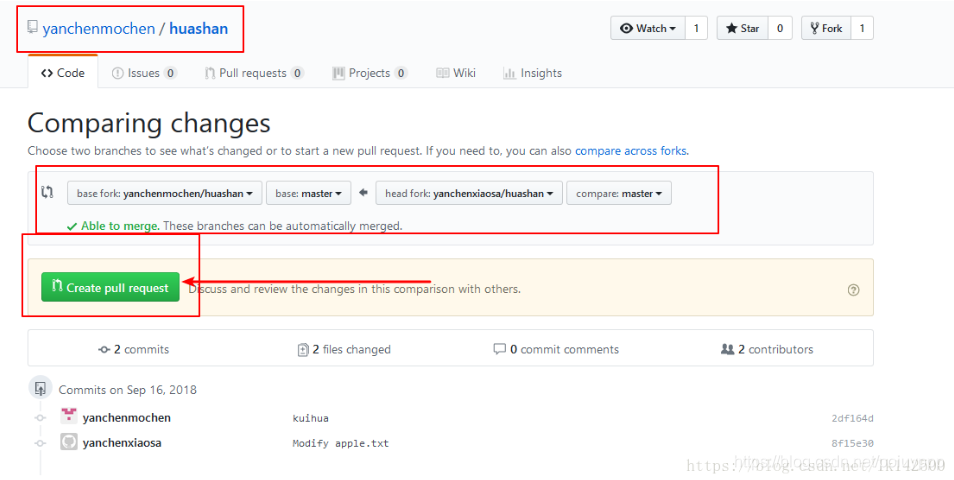This screenshot has height=480, width=954.
Task: Star the repository
Action: 742,28
